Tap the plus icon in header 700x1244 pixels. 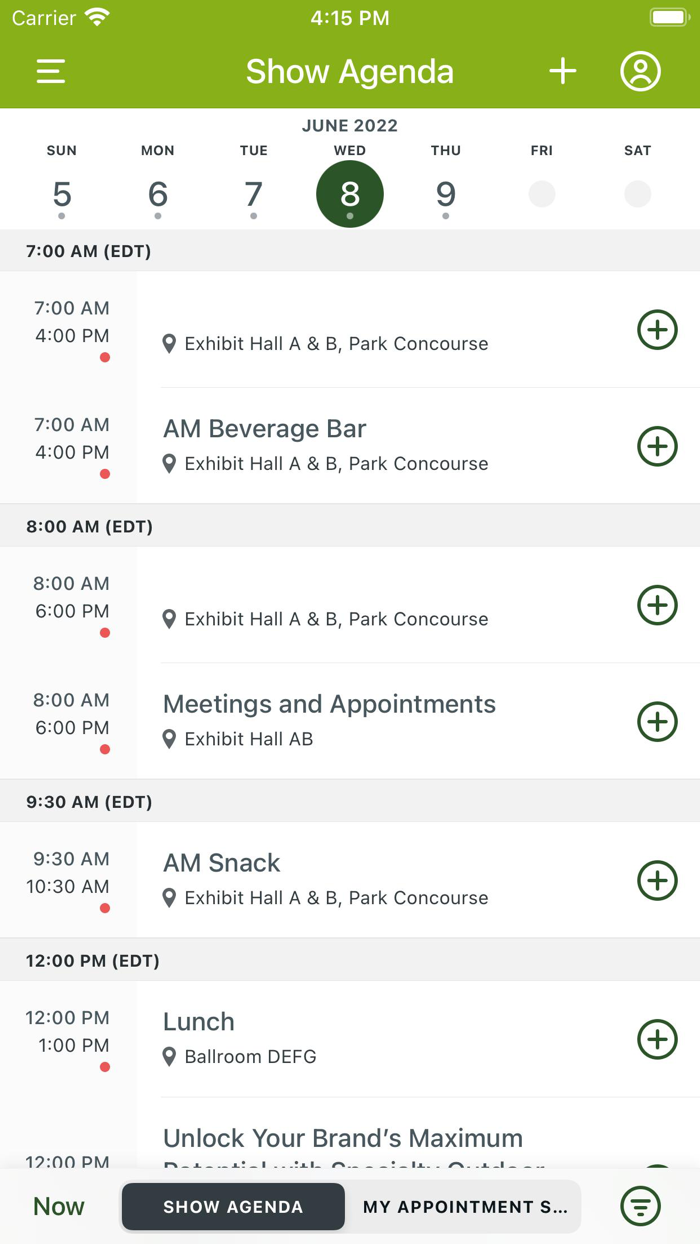coord(562,71)
